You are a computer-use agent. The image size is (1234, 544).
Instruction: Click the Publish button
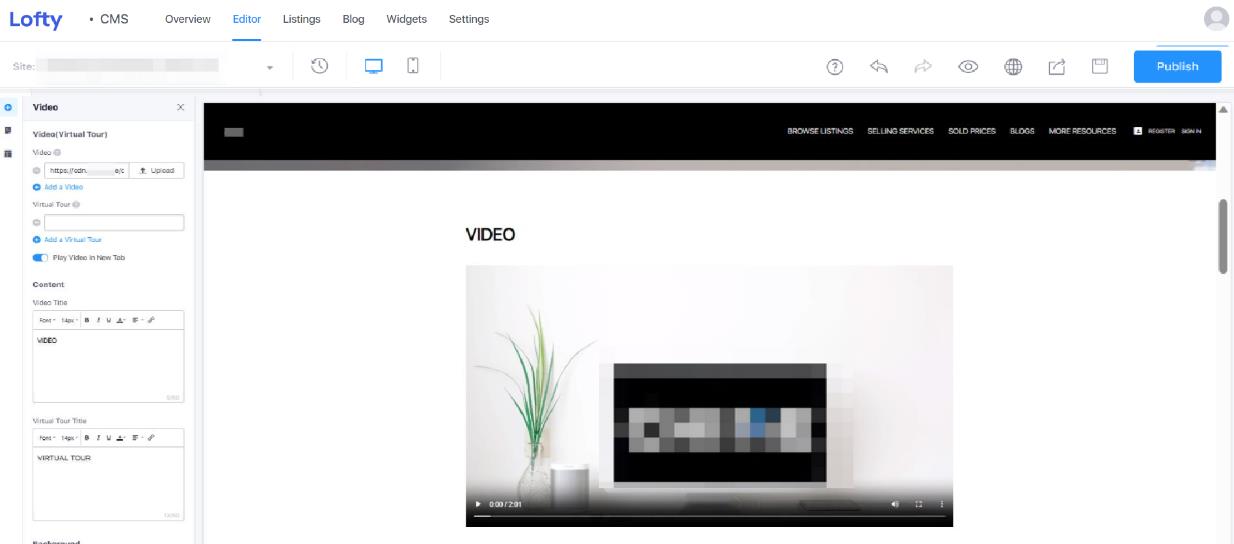(1177, 66)
